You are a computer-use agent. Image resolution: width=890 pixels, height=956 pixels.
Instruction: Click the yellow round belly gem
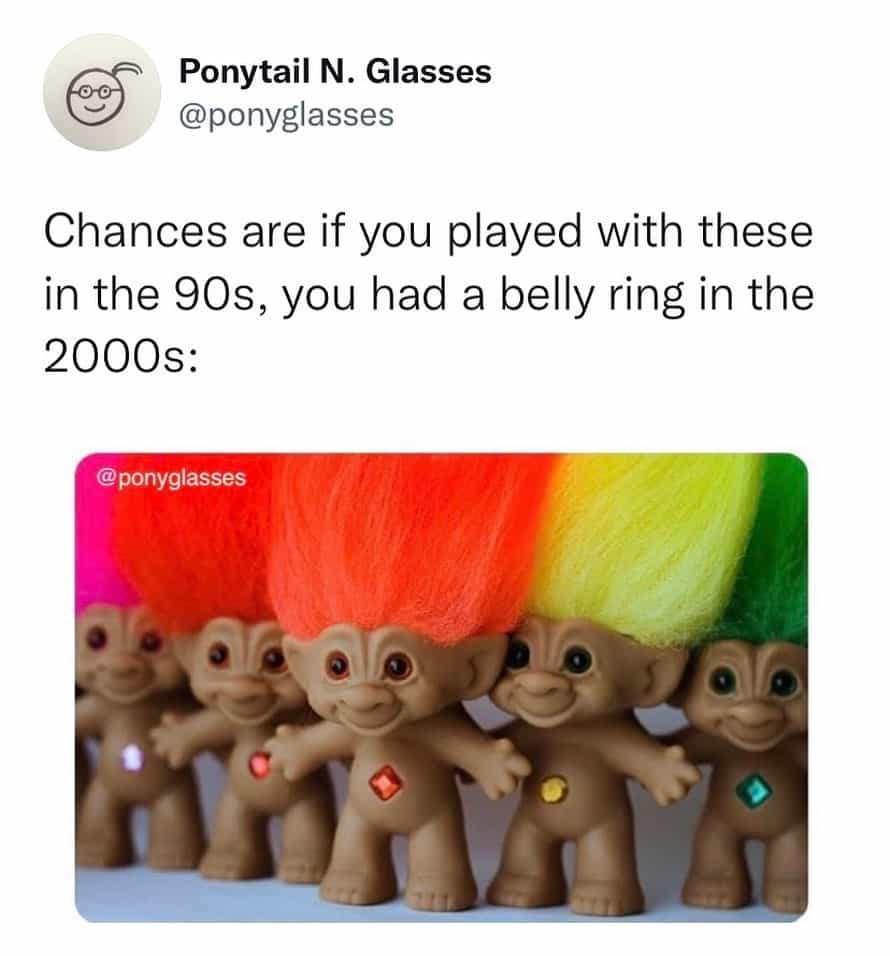pos(554,790)
